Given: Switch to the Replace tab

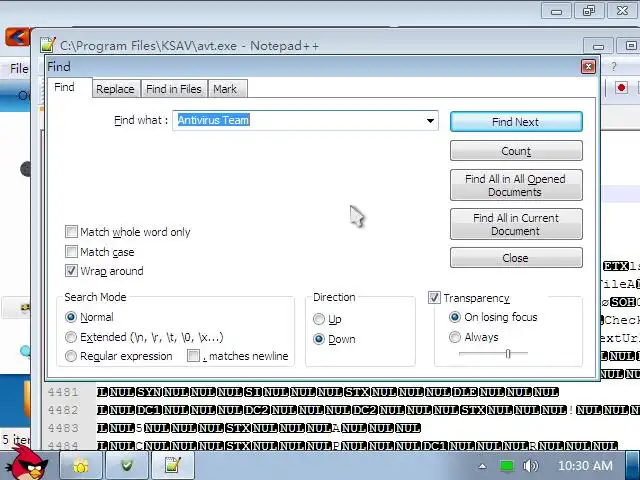Looking at the screenshot, I should [115, 89].
